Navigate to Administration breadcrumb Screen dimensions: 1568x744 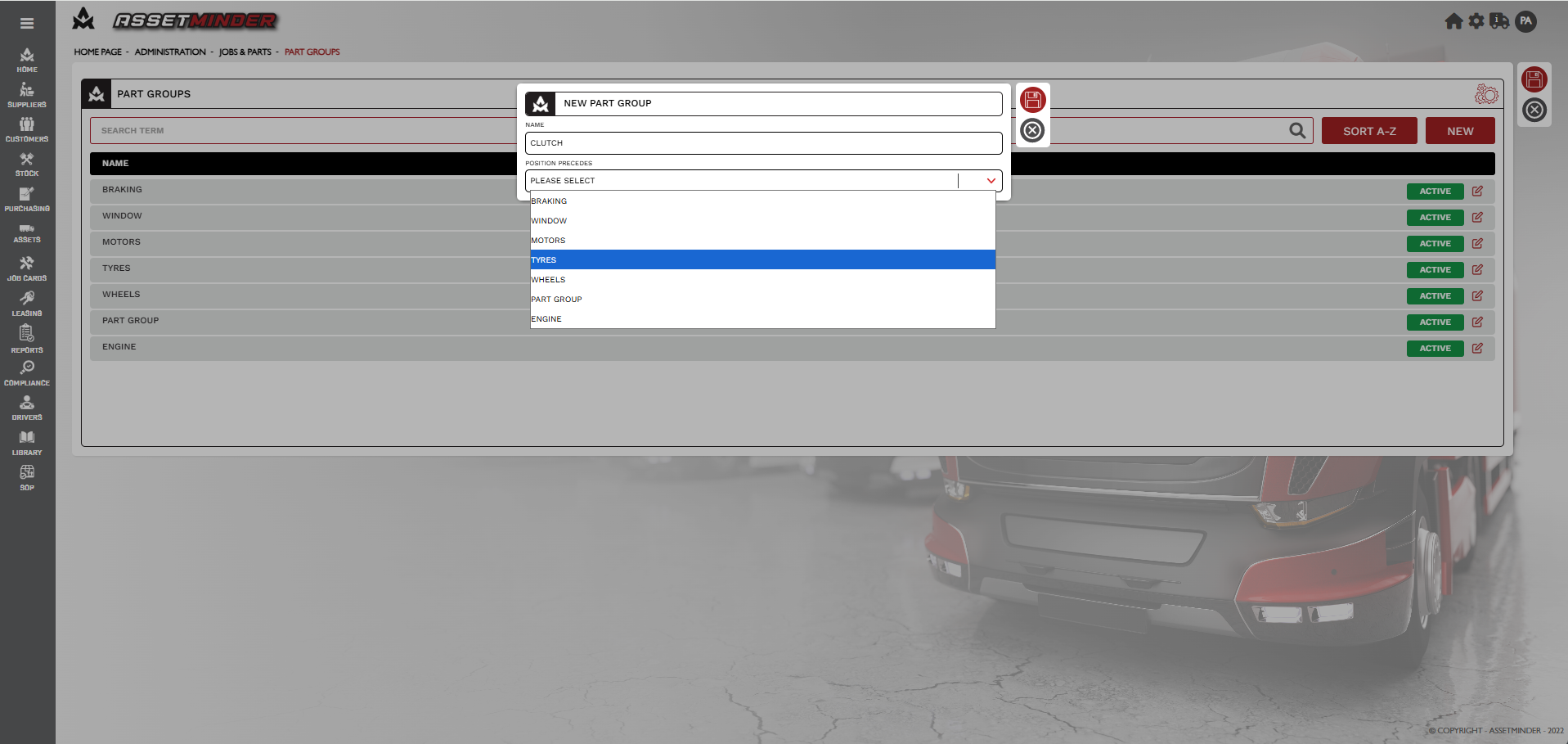pos(170,52)
